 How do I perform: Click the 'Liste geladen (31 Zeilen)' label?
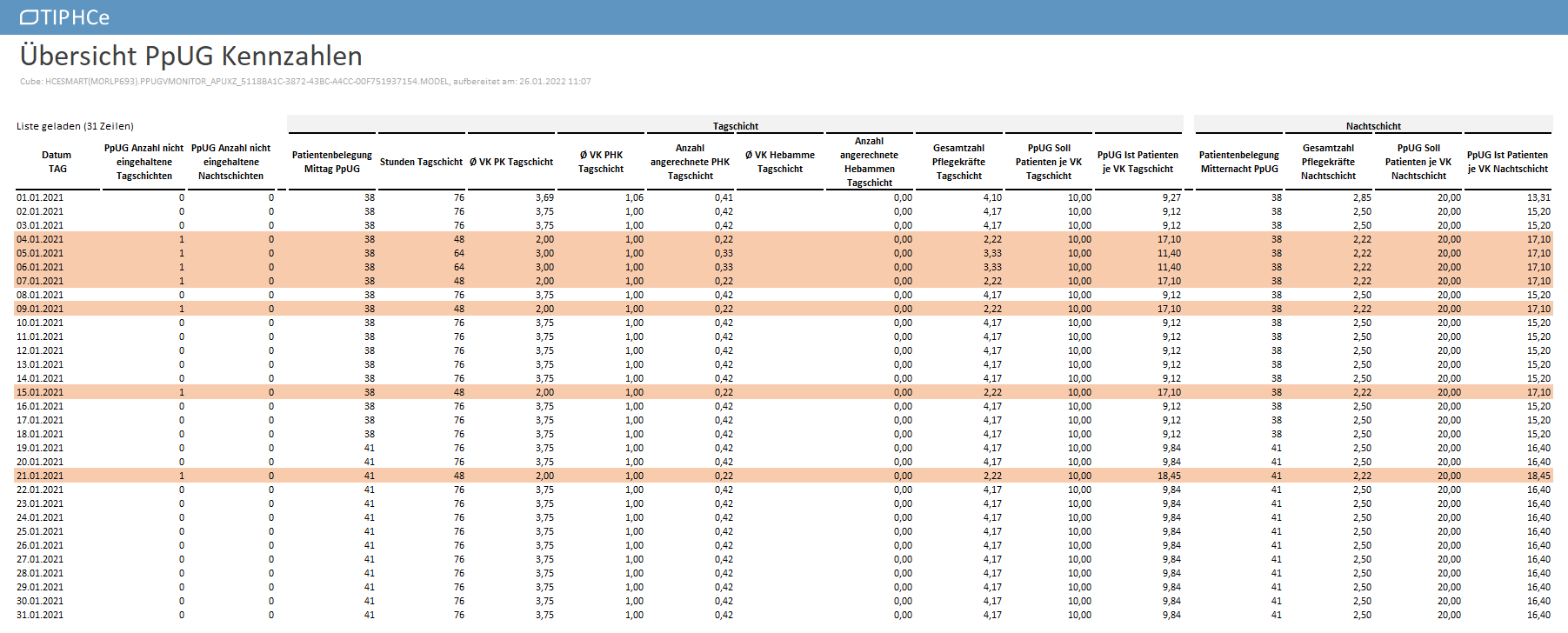(75, 126)
